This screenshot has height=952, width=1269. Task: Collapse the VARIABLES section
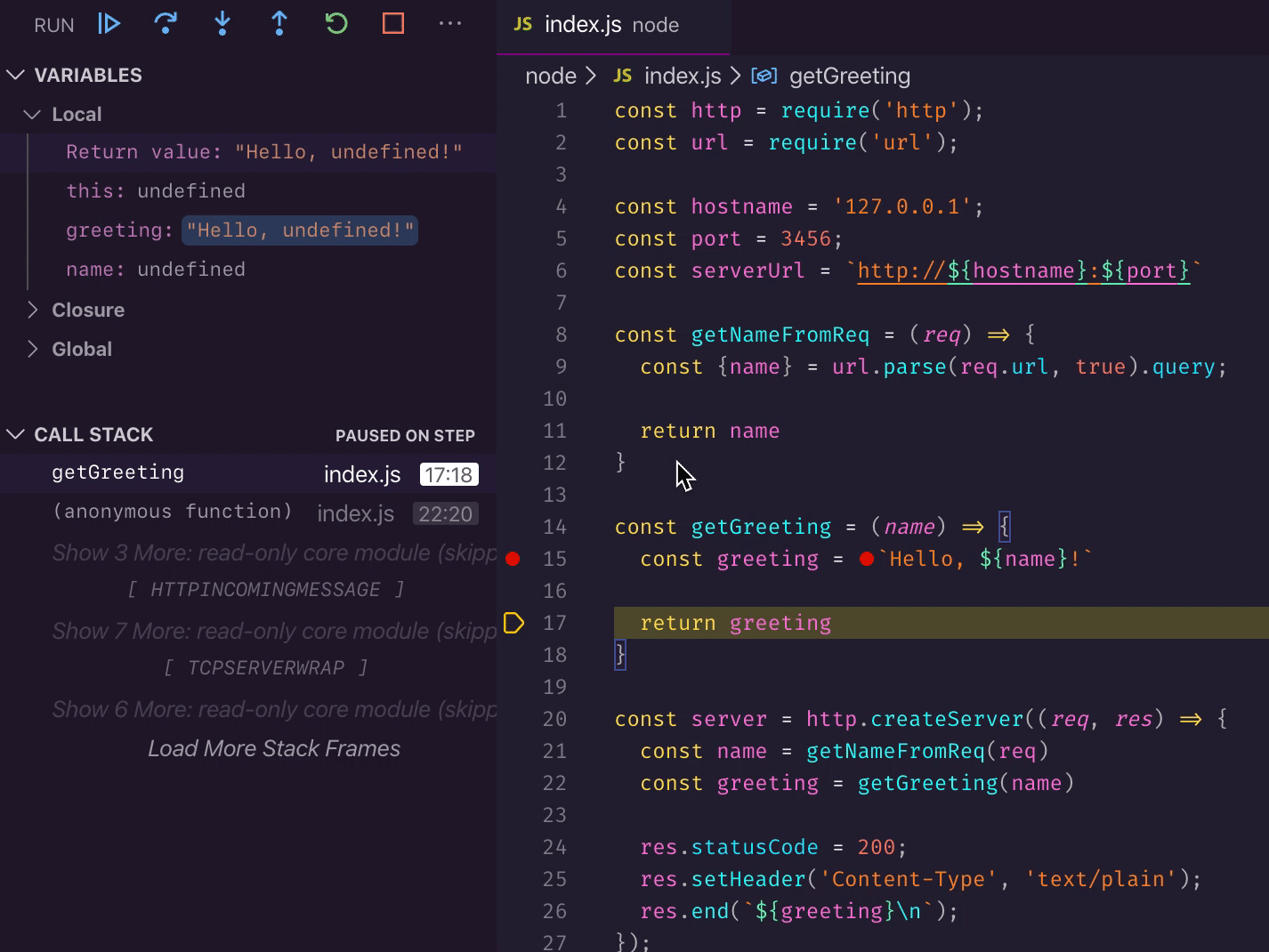15,76
